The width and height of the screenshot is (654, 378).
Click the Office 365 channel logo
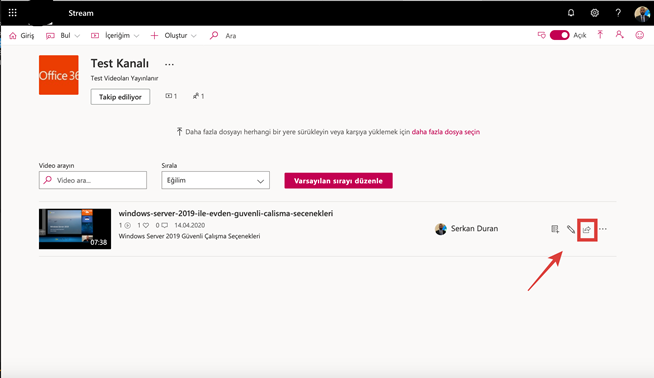(59, 75)
